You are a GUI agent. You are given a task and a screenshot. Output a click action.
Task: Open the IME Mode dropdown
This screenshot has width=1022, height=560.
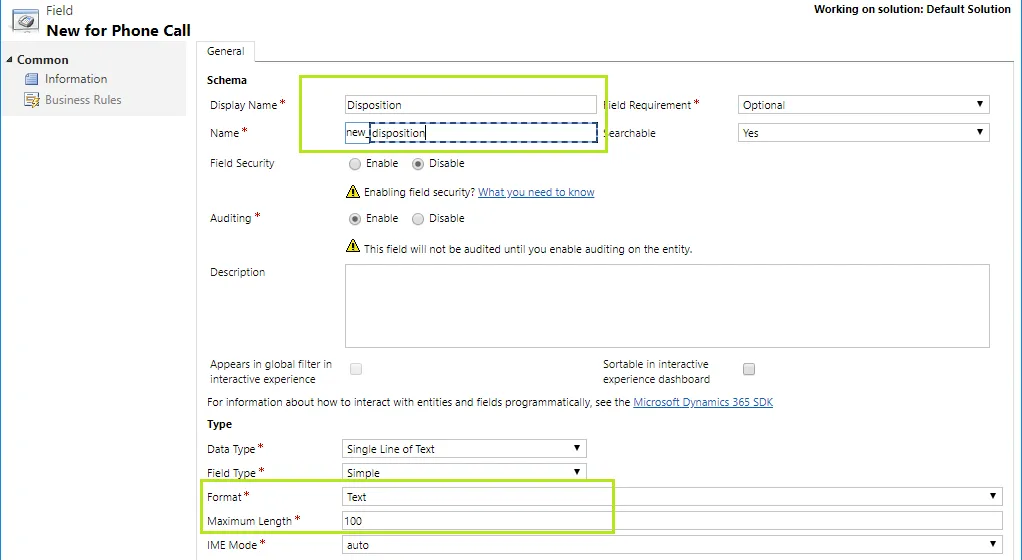coord(672,545)
